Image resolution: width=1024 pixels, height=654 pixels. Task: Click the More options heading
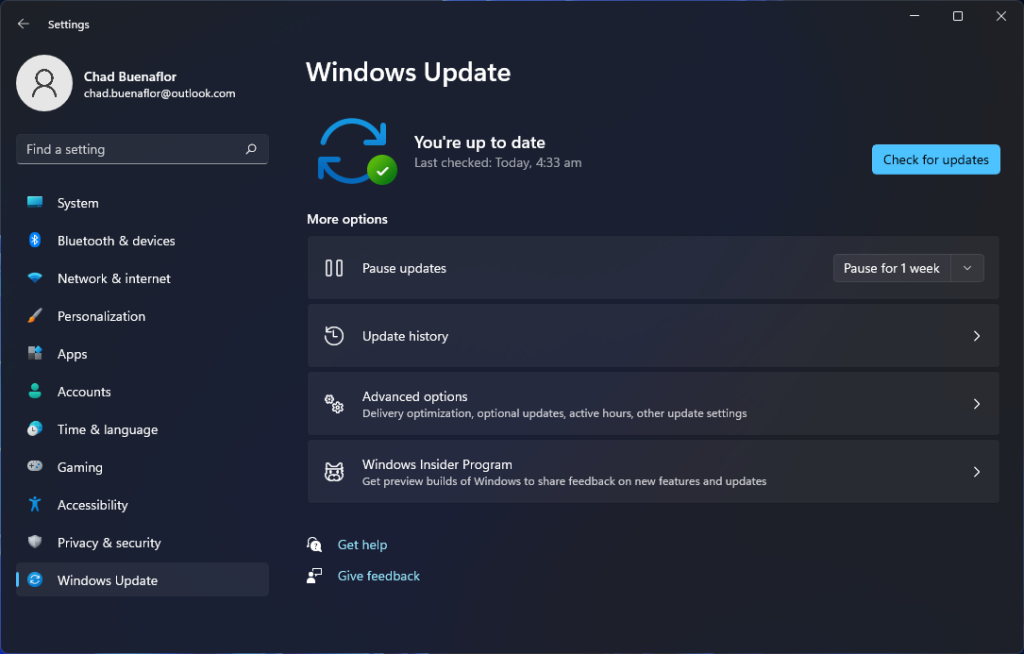tap(347, 219)
